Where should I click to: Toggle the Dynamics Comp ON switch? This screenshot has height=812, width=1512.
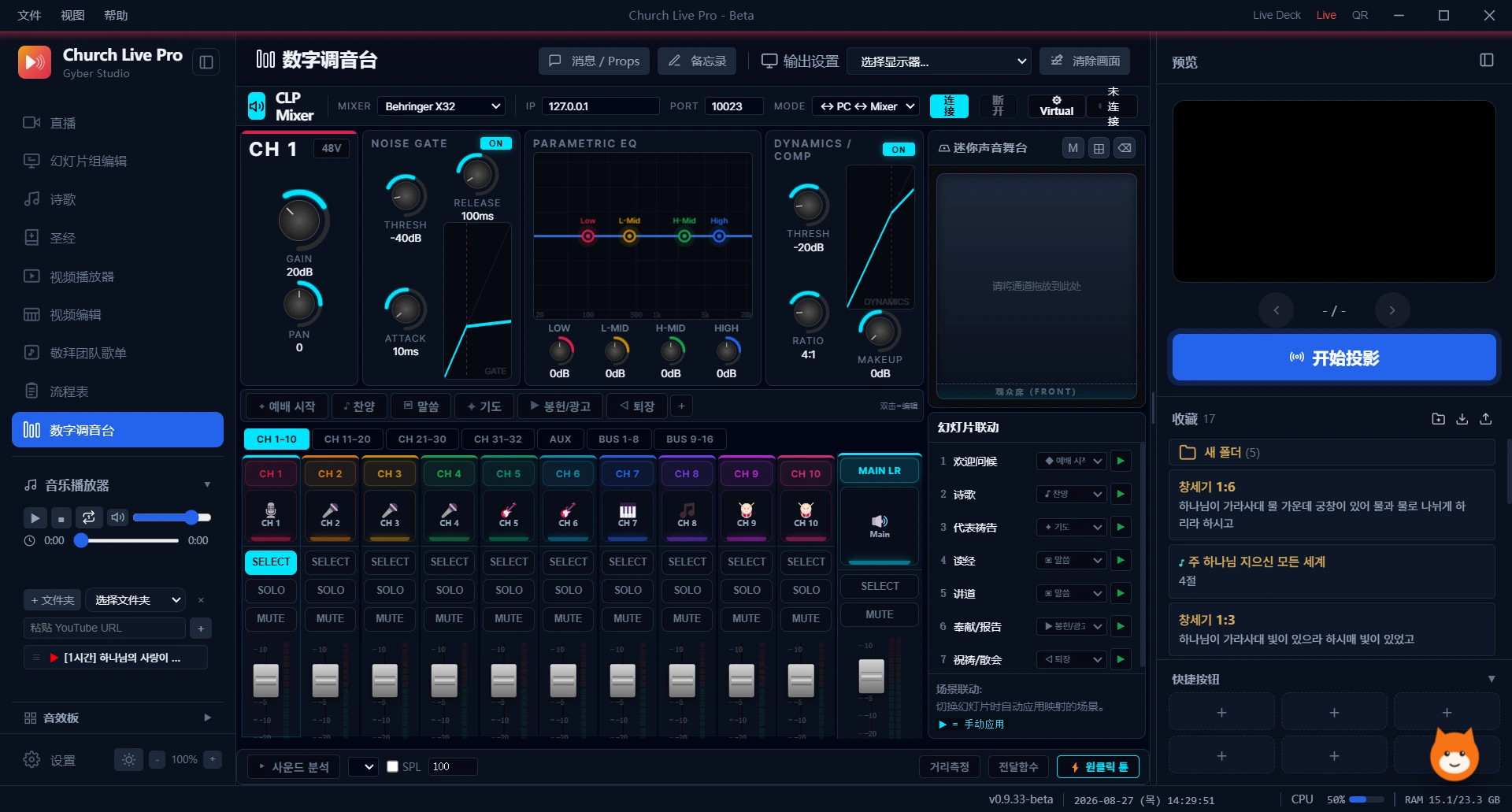tap(899, 150)
